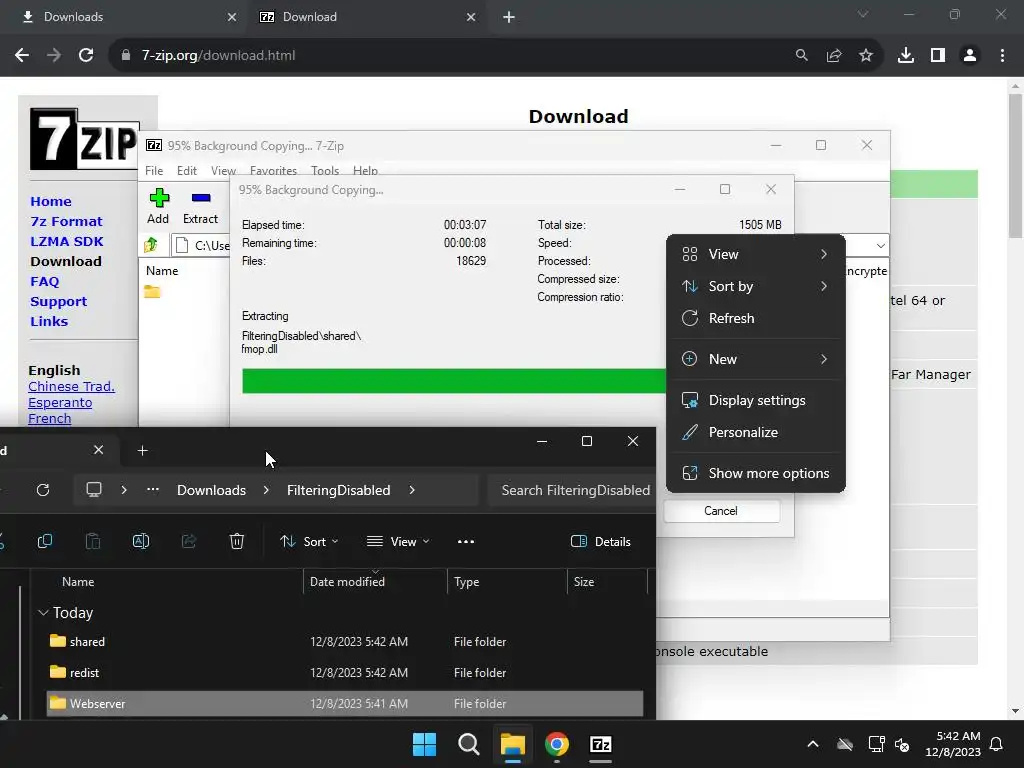The height and width of the screenshot is (768, 1024).
Task: Open the Explorer View dropdown
Action: [x=398, y=541]
